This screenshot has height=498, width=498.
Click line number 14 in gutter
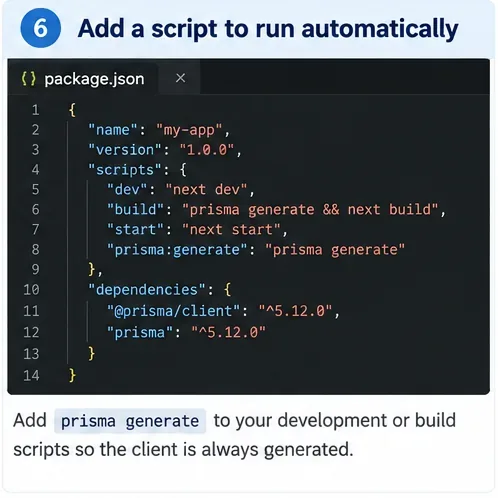pyautogui.click(x=31, y=376)
